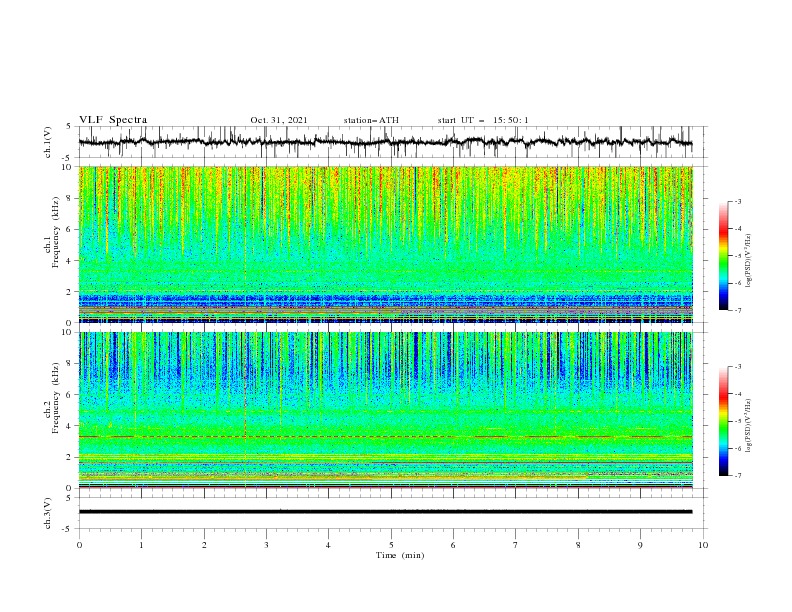The image size is (792, 612).
Task: Click the ch.1 colorbar "log(PSD)(V²/Hz)" label
Action: (x=748, y=261)
